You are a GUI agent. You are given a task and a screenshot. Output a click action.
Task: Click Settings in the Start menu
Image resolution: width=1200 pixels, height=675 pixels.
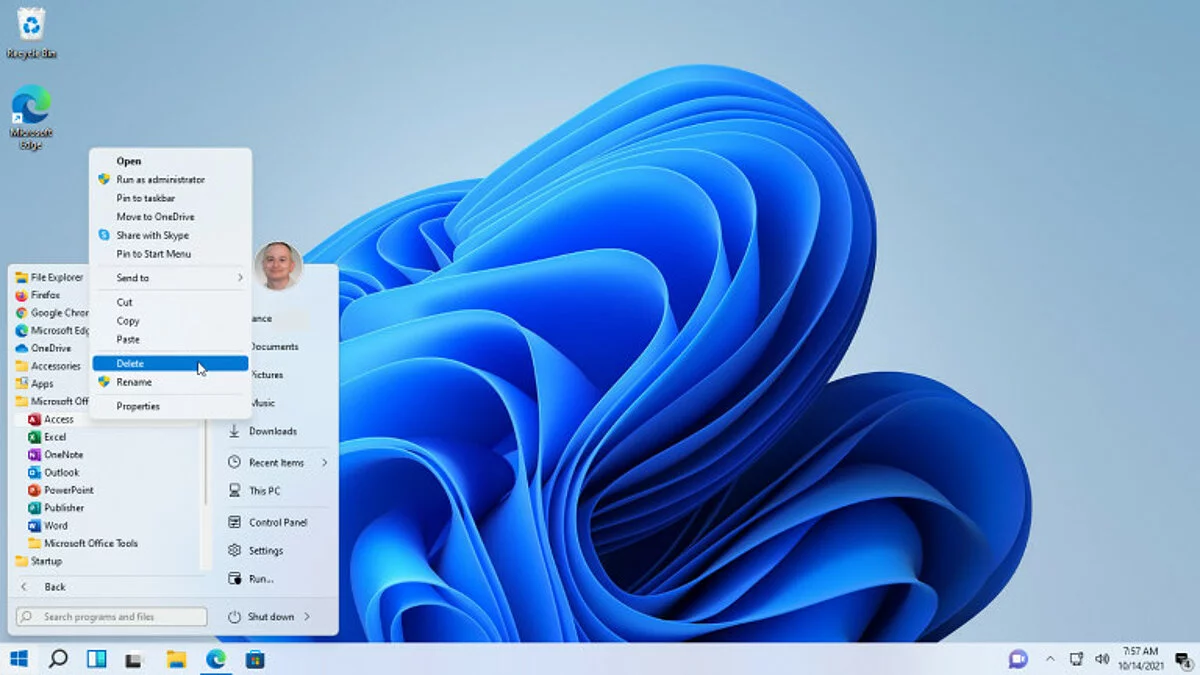(265, 551)
